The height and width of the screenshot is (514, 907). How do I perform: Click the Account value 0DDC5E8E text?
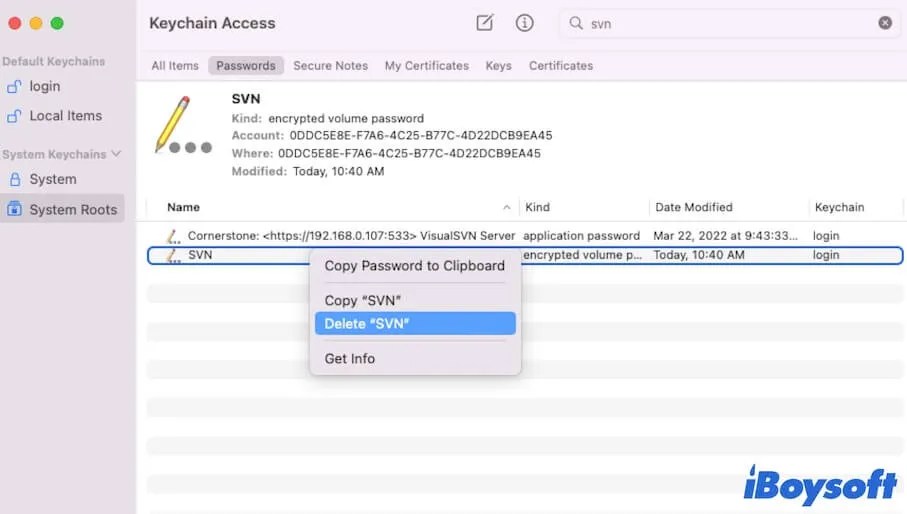coord(421,135)
